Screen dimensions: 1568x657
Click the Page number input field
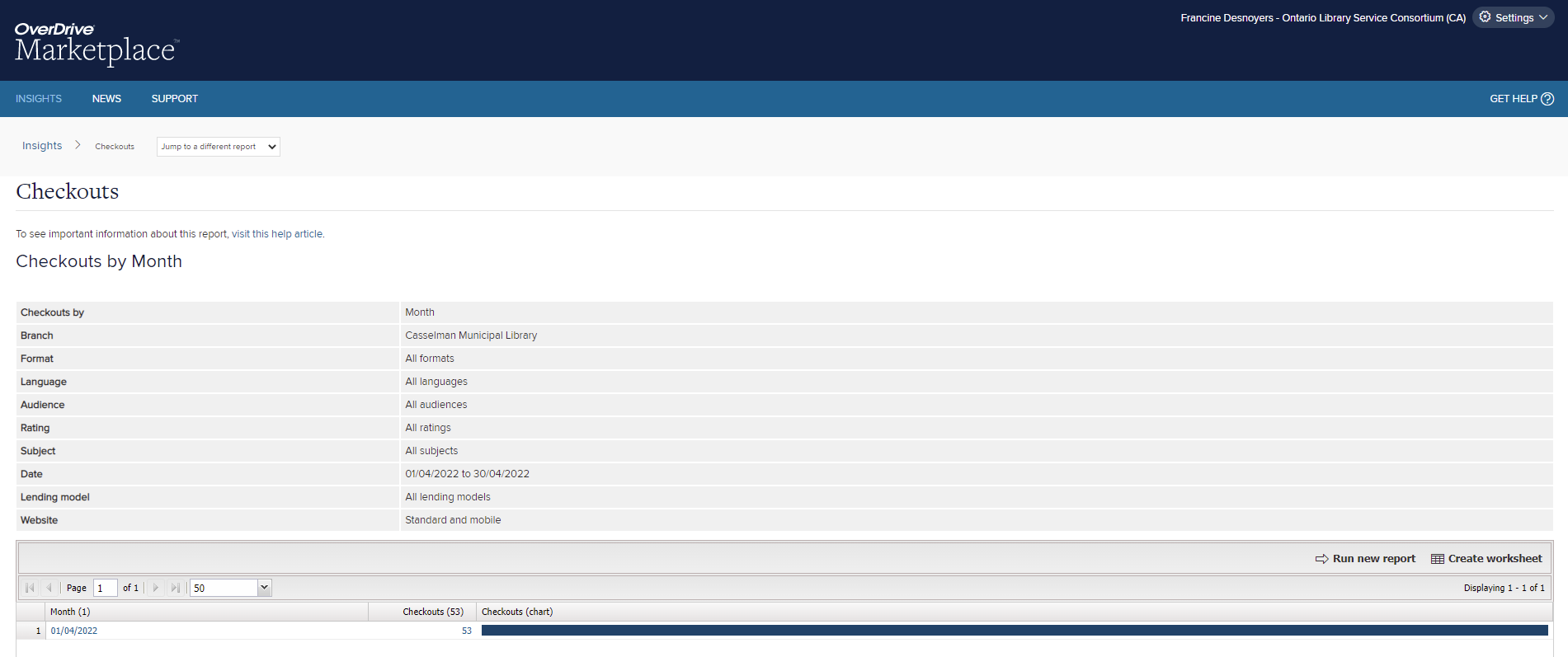pos(105,588)
